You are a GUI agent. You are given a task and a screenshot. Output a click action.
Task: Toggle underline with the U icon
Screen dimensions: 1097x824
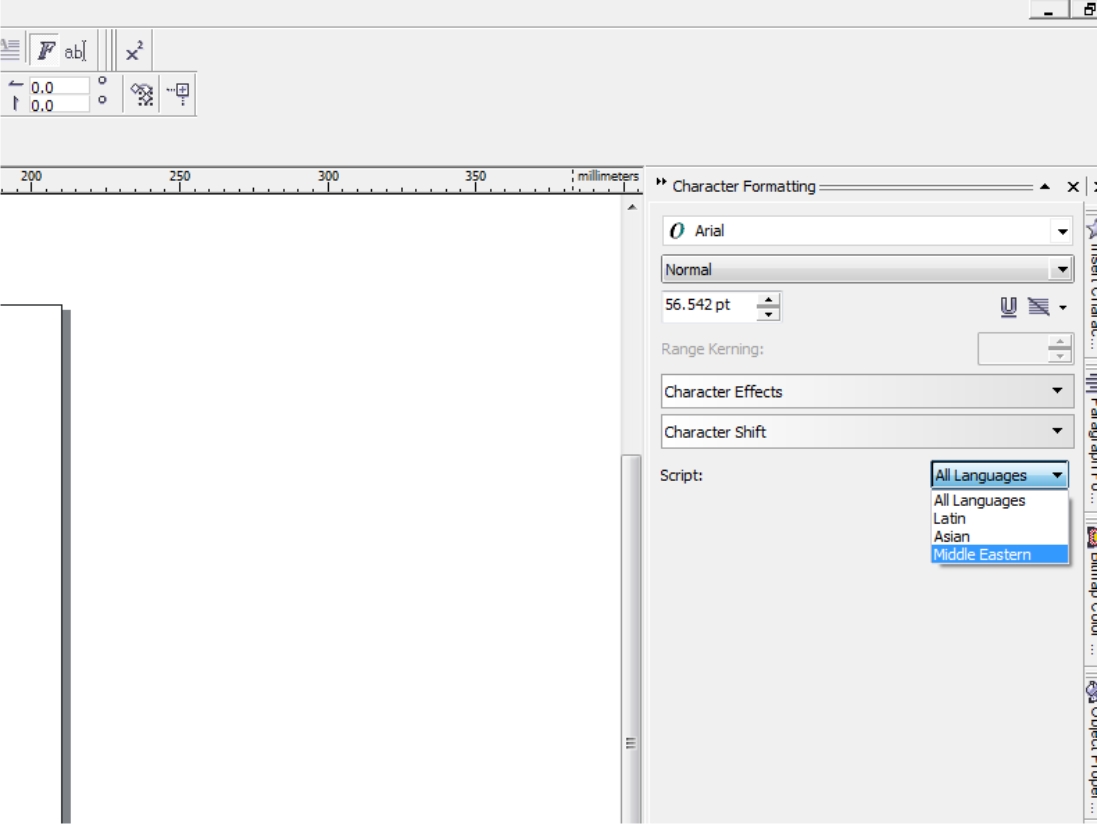[1008, 307]
